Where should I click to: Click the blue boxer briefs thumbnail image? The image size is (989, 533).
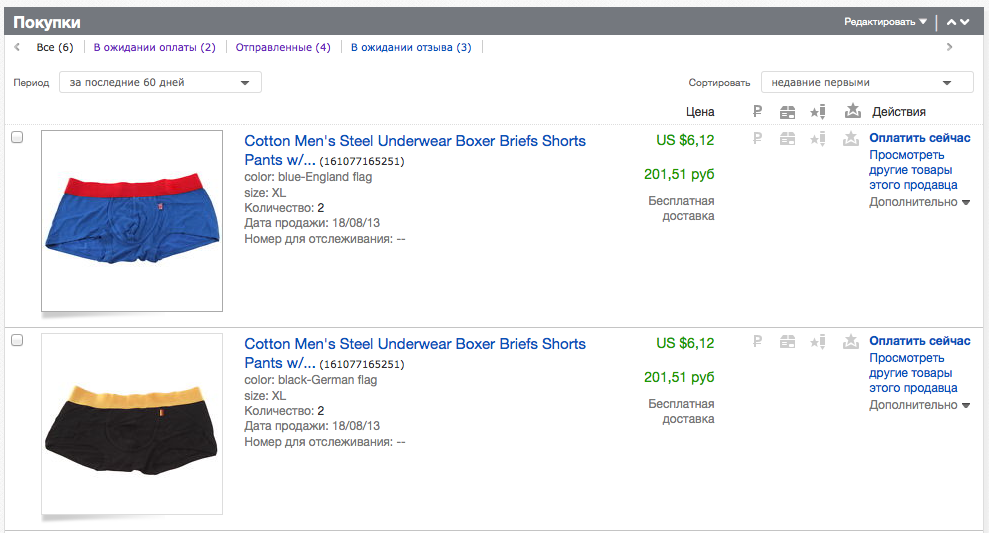tap(132, 221)
